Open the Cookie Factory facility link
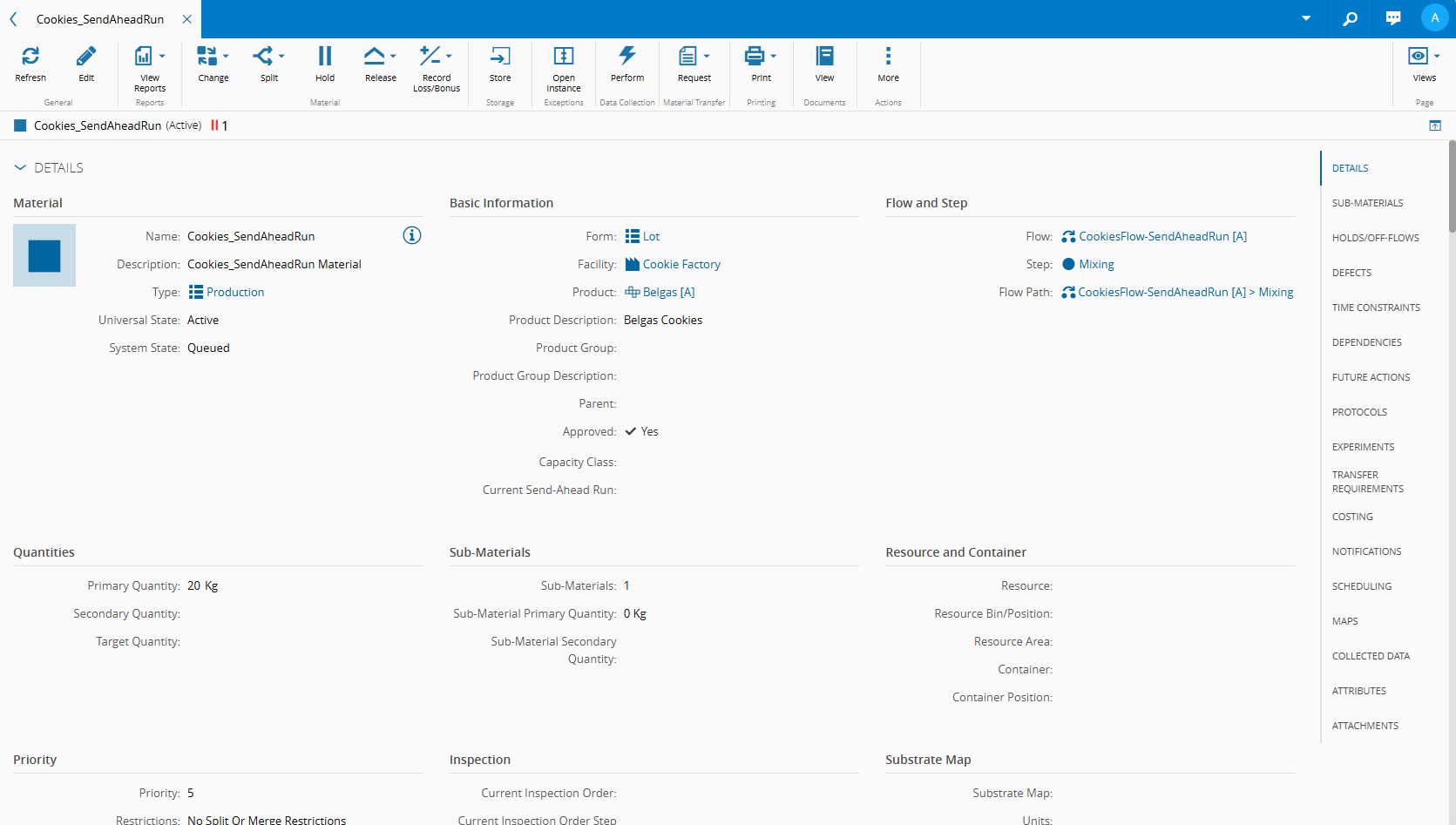The image size is (1456, 825). pyautogui.click(x=681, y=264)
